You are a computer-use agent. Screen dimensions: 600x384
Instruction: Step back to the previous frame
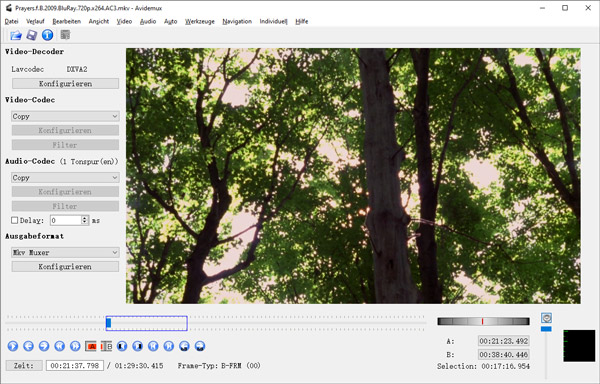click(x=28, y=346)
